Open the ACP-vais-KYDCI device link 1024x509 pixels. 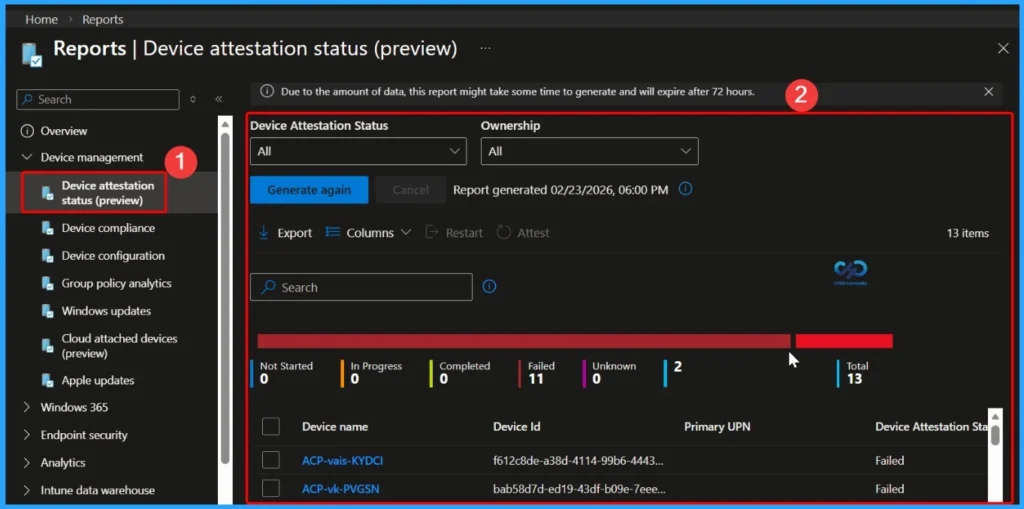tap(342, 461)
